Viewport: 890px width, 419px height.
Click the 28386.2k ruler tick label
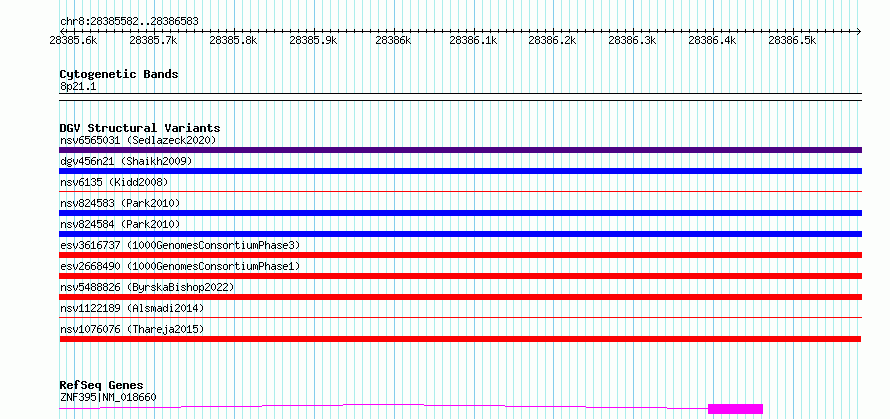click(553, 40)
